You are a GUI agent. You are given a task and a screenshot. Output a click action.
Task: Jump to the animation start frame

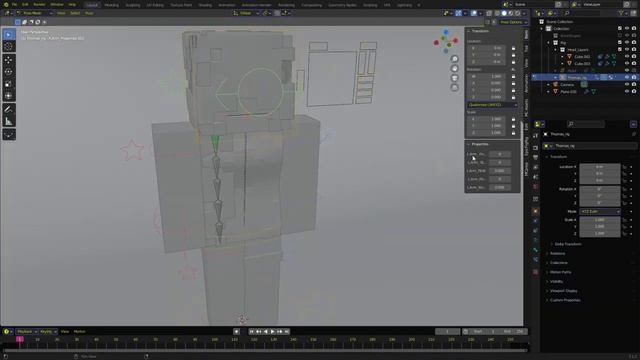pos(251,332)
